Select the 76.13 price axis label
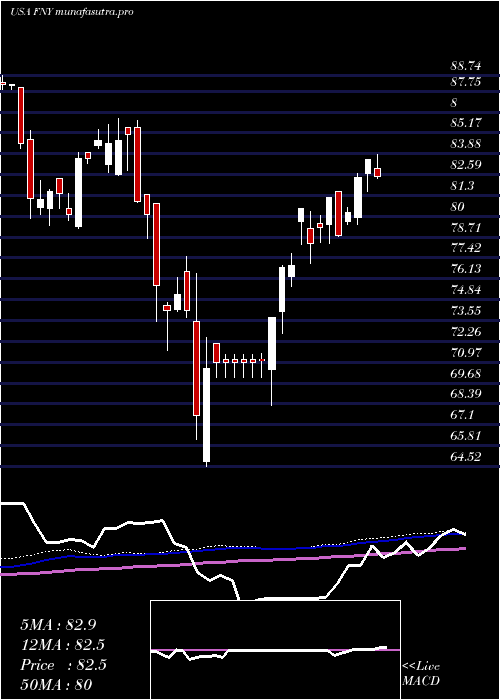Image resolution: width=500 pixels, height=700 pixels. [x=466, y=269]
